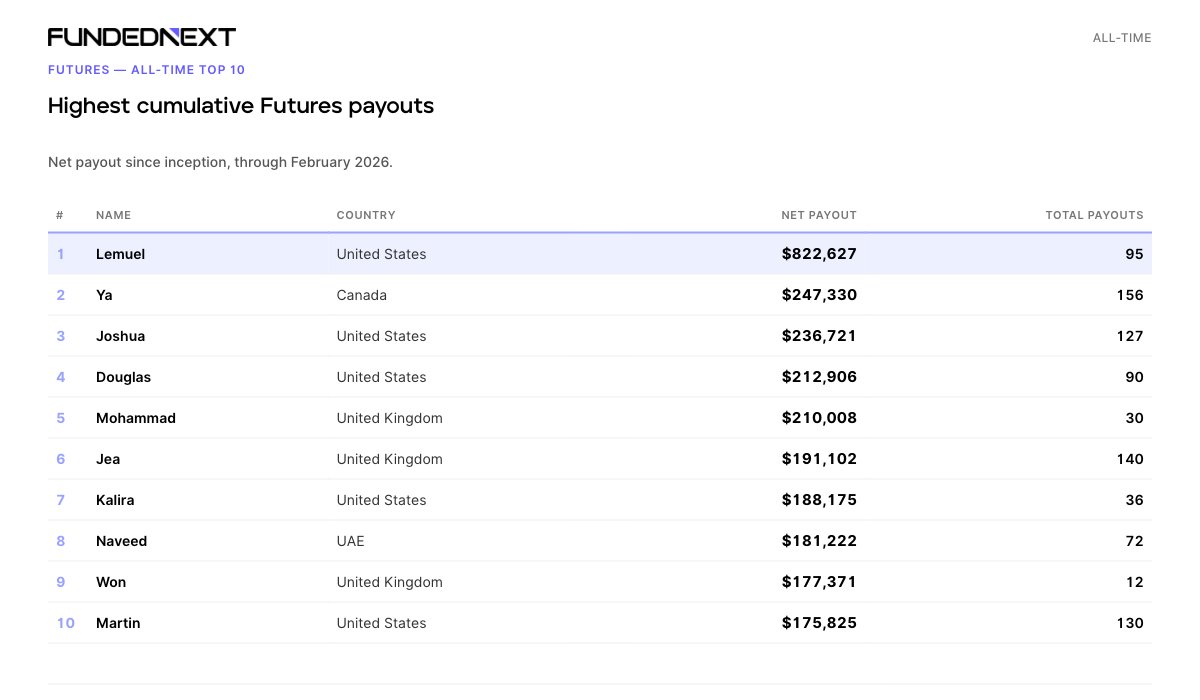Open Ya's profile from rank 2
Viewport: 1200px width, 700px height.
(x=104, y=295)
